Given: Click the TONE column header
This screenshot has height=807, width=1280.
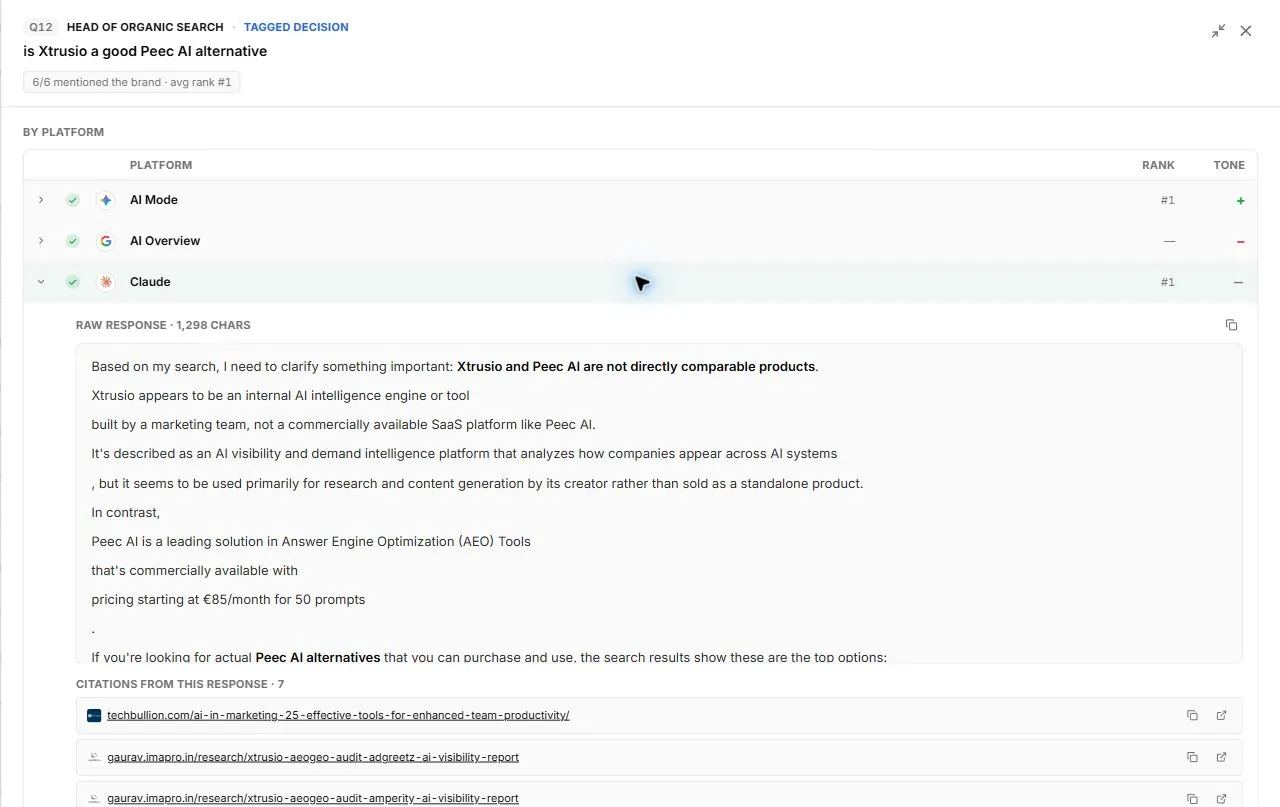Looking at the screenshot, I should [x=1229, y=165].
